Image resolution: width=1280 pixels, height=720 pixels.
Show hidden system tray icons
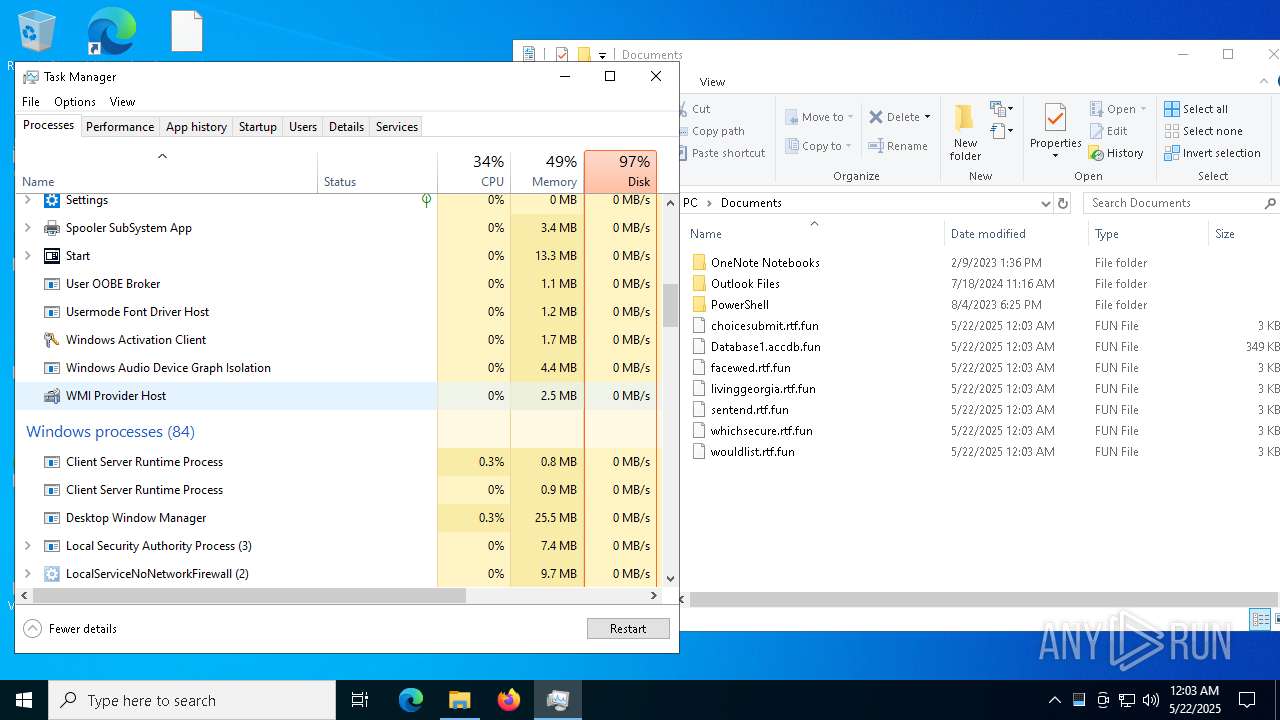point(1054,700)
